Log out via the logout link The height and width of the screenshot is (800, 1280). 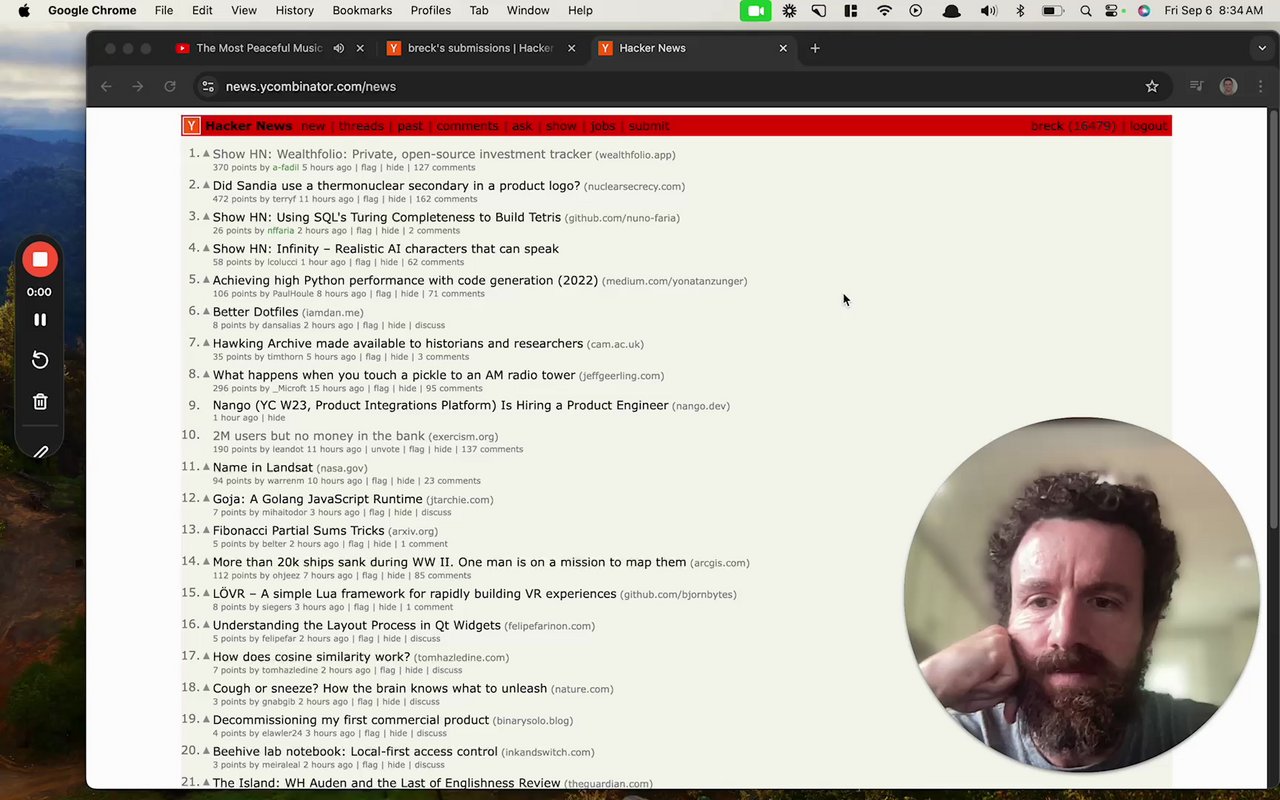[x=1148, y=126]
